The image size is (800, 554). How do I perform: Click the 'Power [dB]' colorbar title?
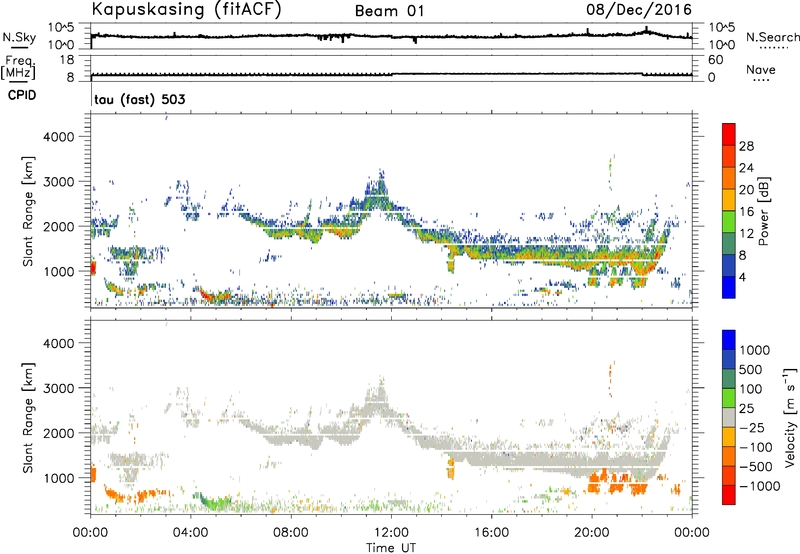click(x=763, y=211)
